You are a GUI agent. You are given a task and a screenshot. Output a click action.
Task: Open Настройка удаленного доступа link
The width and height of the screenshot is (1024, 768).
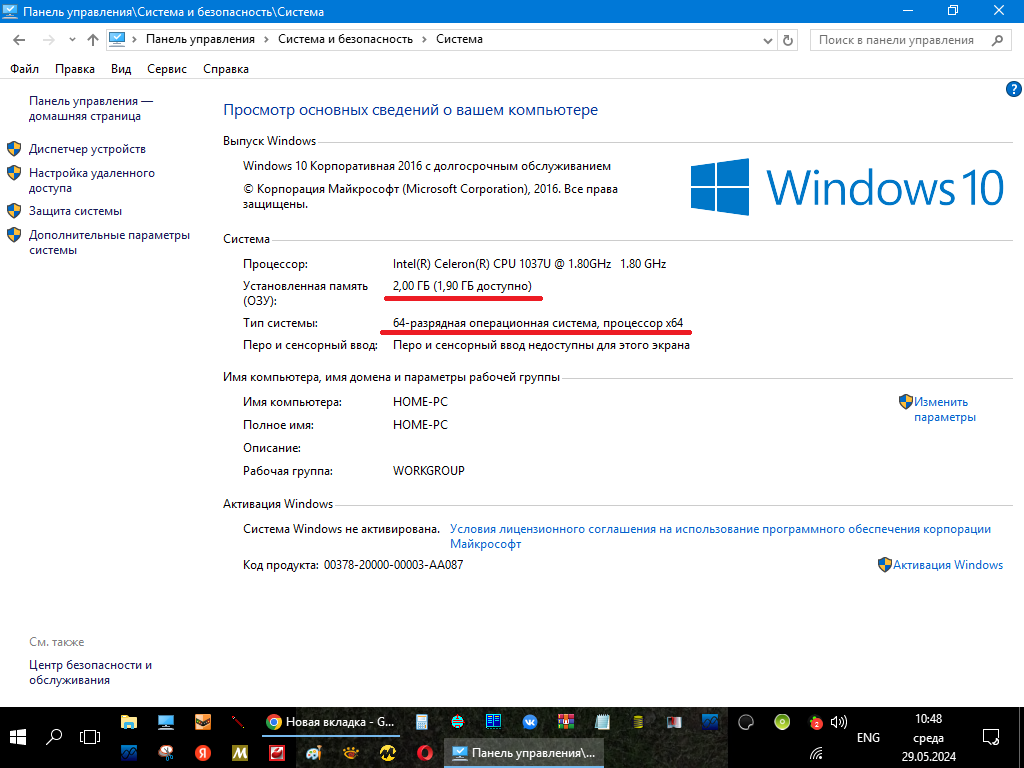point(91,180)
